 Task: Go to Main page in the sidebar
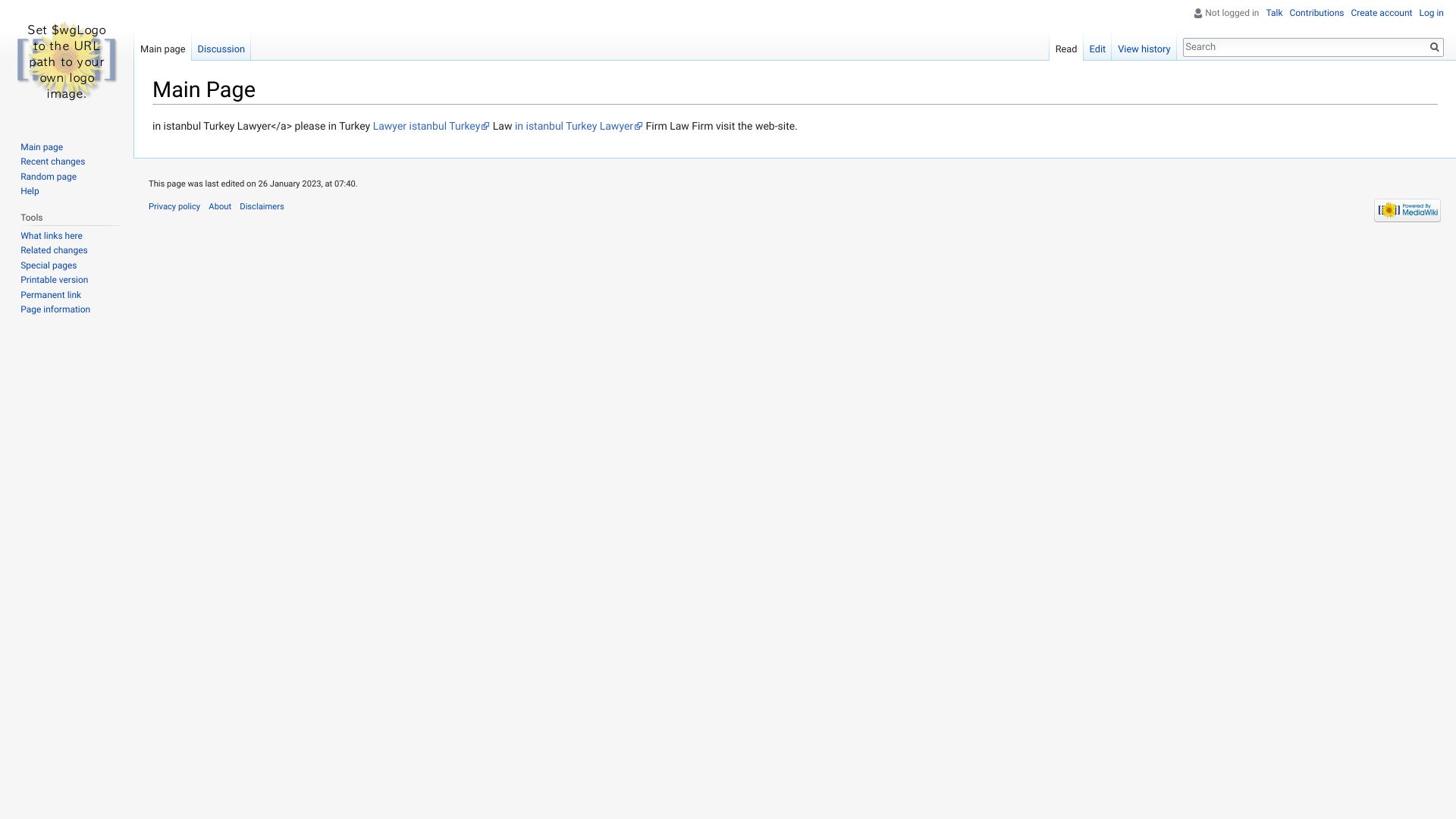(x=42, y=147)
